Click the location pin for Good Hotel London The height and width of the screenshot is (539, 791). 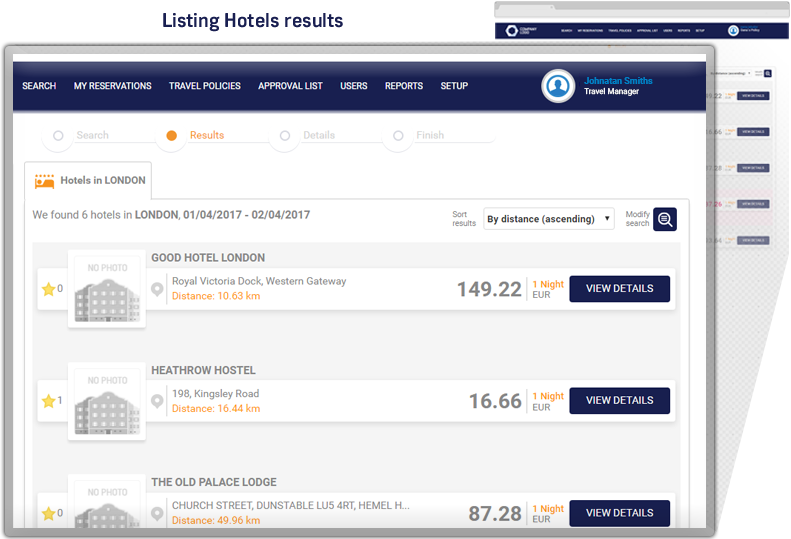tap(157, 289)
